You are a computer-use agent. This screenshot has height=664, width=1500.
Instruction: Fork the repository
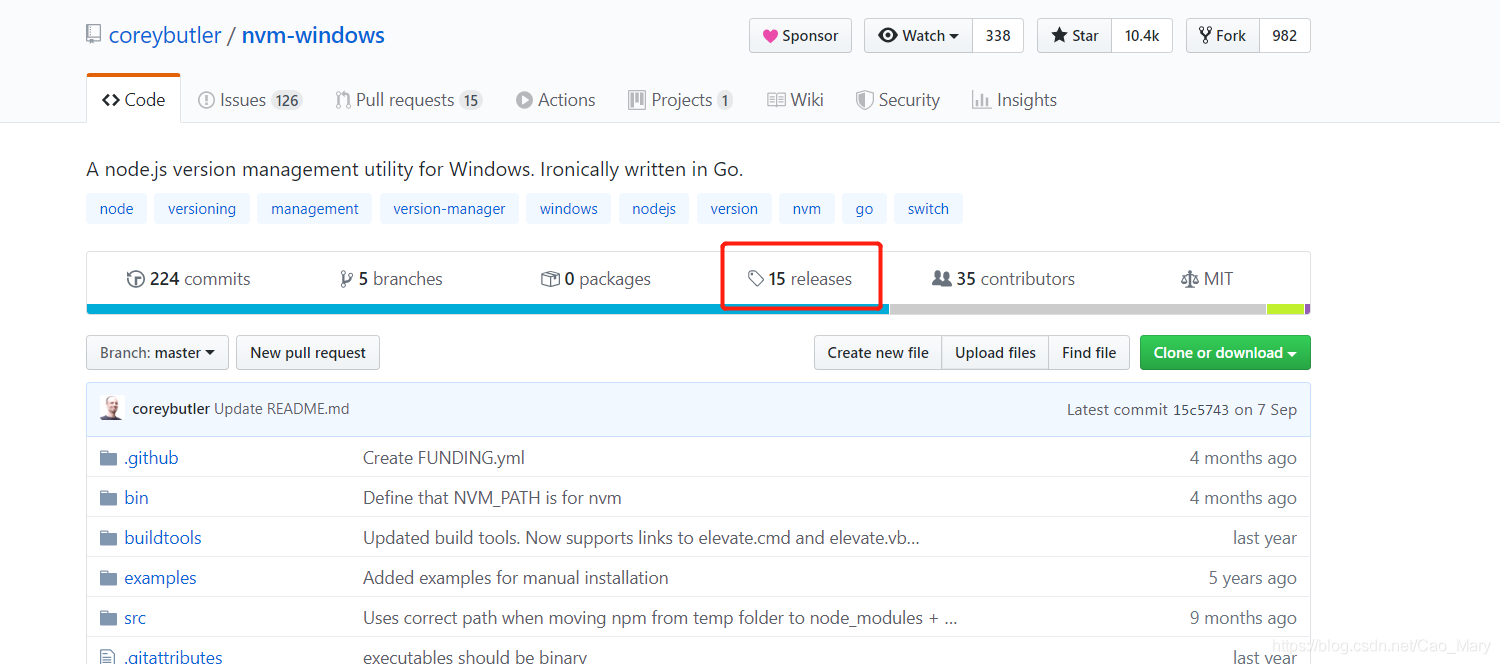tap(1222, 36)
